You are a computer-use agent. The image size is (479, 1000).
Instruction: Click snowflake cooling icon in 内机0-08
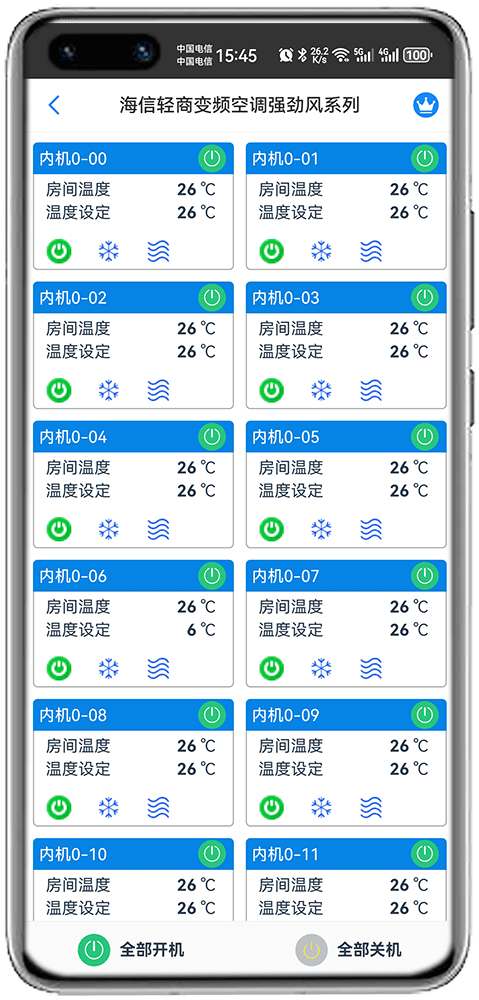click(109, 808)
